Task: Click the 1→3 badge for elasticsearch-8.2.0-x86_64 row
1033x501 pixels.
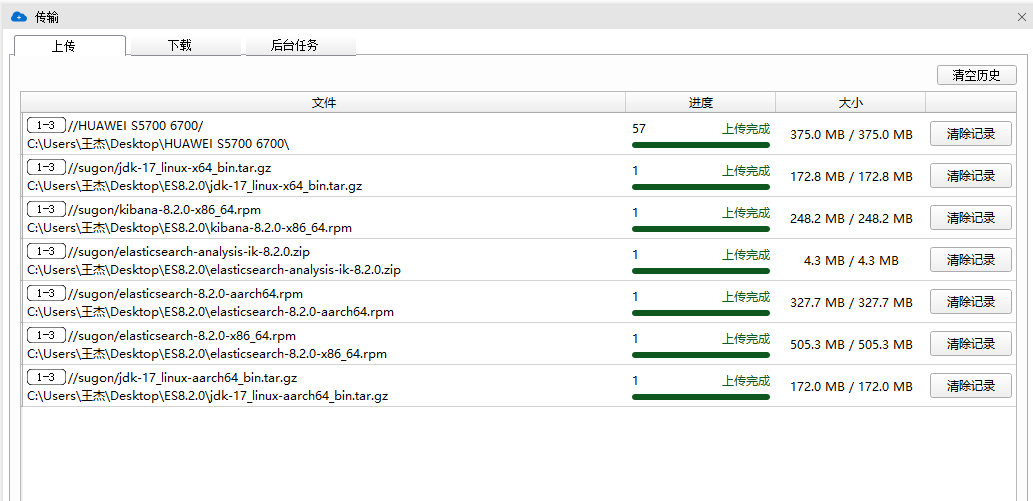Action: click(x=46, y=335)
